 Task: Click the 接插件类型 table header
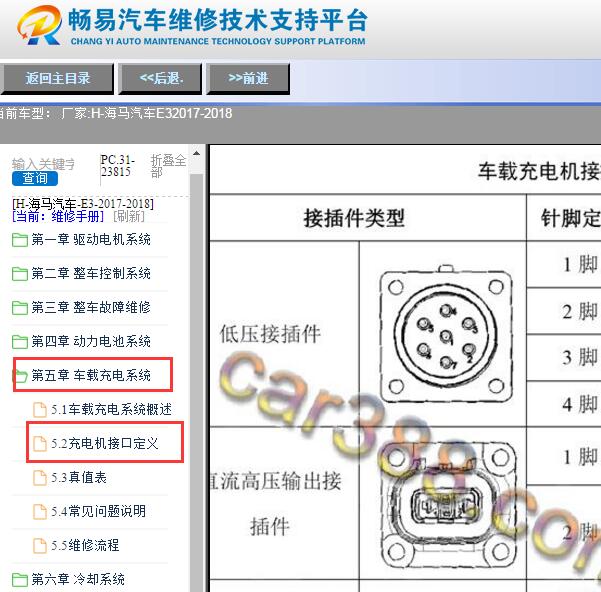[x=354, y=218]
